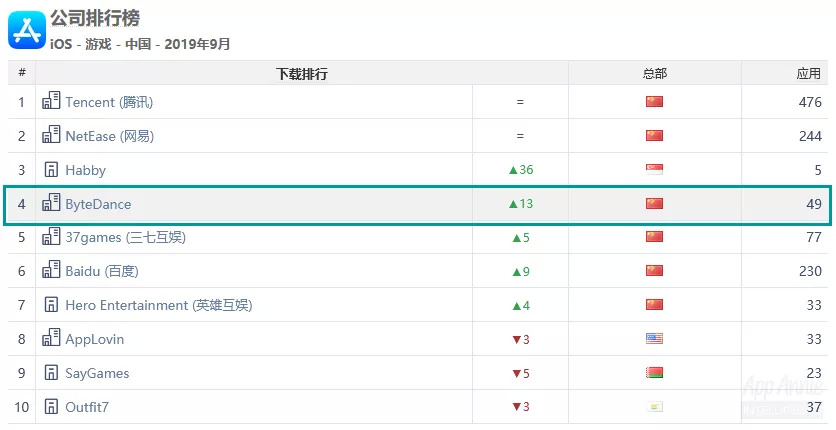Click the US flag in AppLovin row
Screen dimensions: 836x430
654,339
